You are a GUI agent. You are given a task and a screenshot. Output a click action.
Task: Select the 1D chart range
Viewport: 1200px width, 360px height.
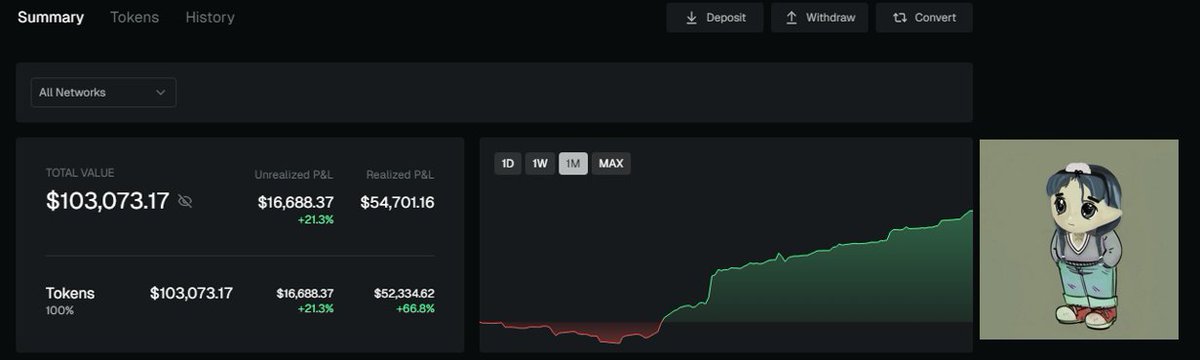point(508,163)
